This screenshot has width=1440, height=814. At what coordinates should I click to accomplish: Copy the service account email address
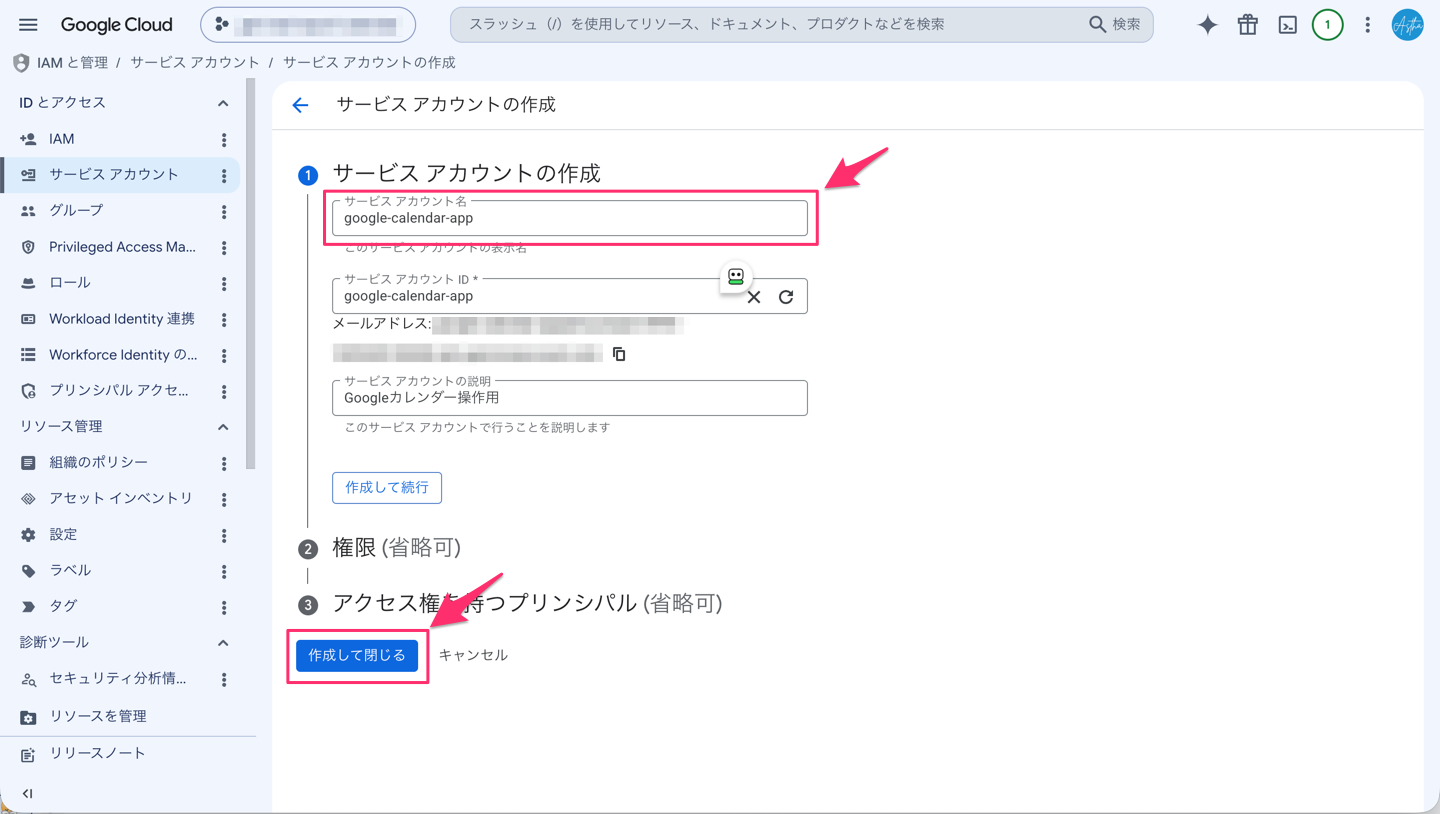point(619,354)
